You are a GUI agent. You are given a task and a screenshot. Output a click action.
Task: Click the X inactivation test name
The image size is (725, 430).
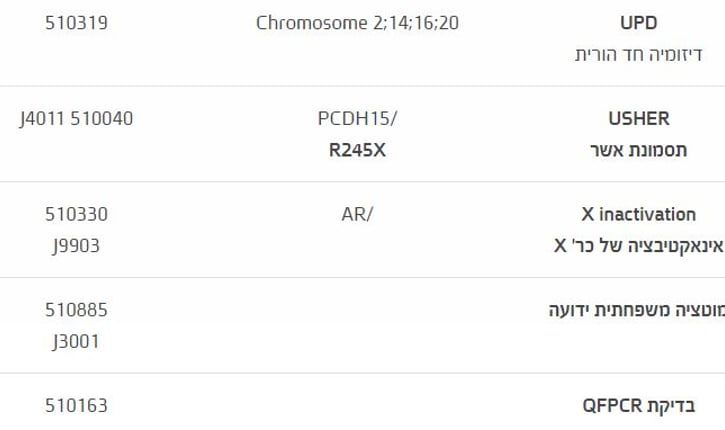click(639, 214)
